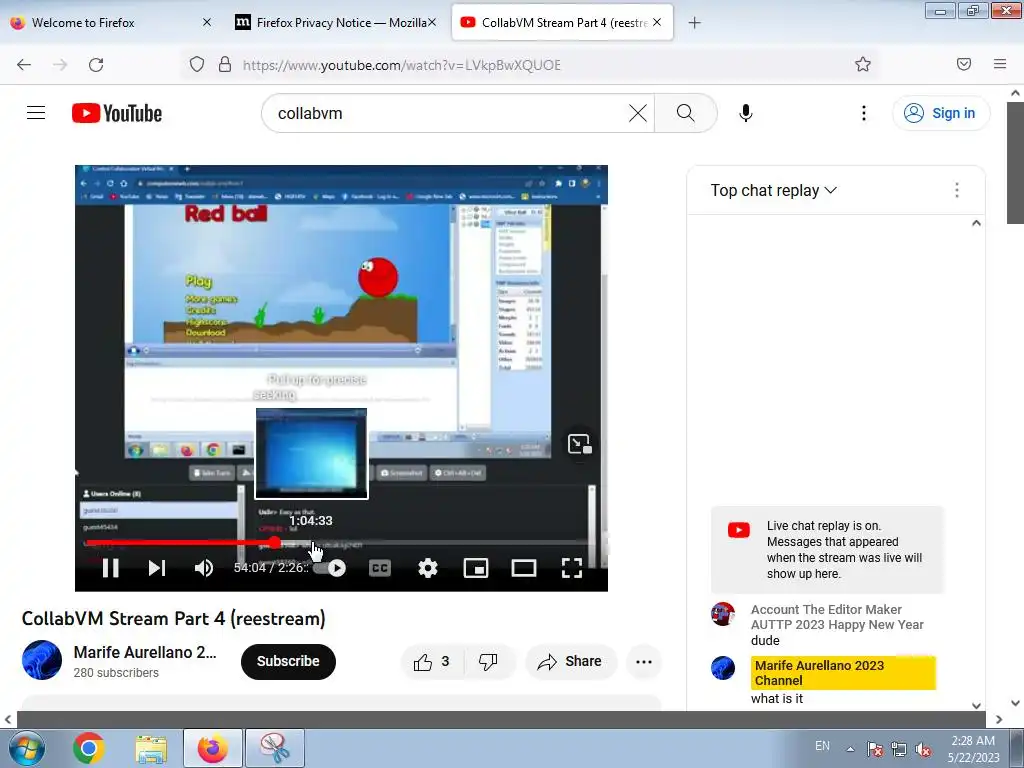Open the taskbar volume icon
This screenshot has width=1024, height=768.
923,749
